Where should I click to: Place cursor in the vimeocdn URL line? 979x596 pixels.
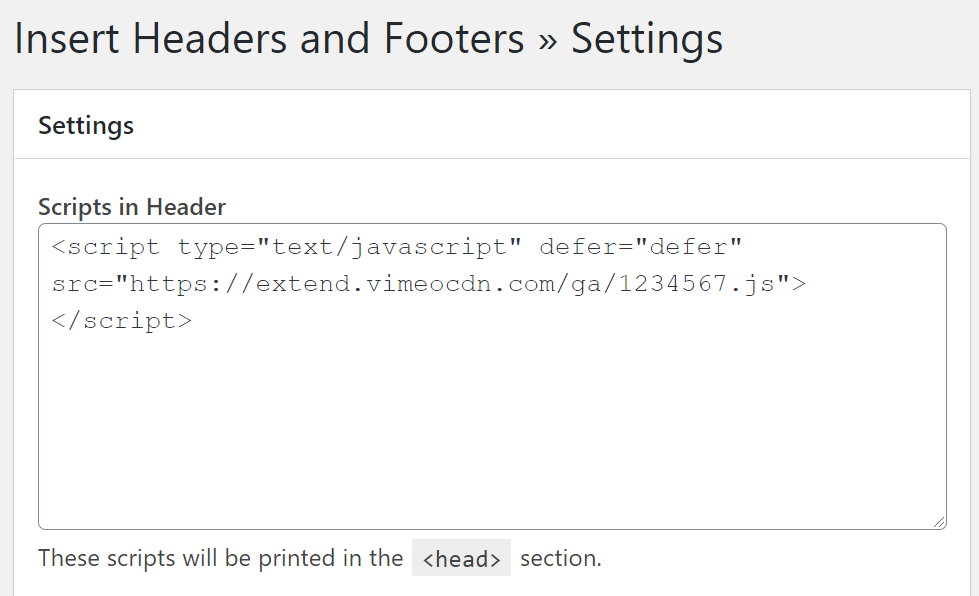pyautogui.click(x=429, y=284)
